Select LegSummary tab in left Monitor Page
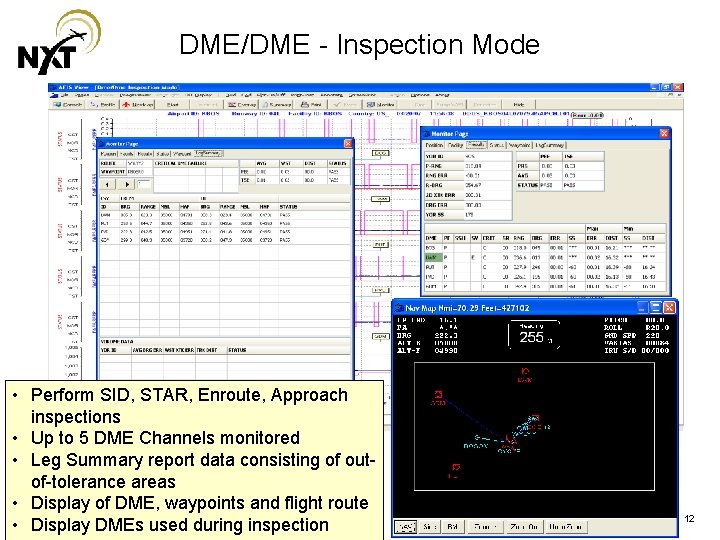 pyautogui.click(x=209, y=153)
